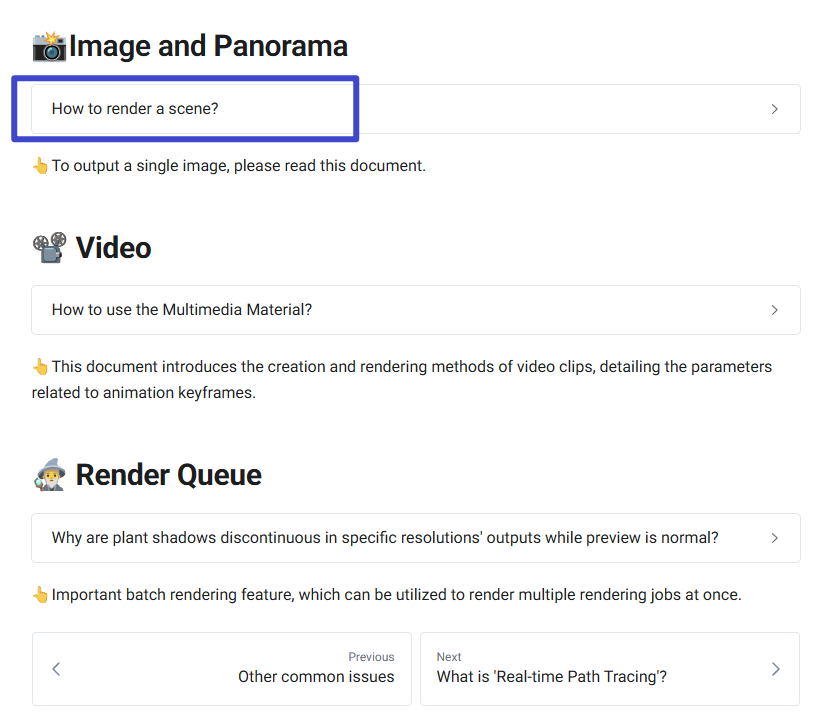Go to previous page 'Other common issues'
Viewport: 840px width, 719px height.
pos(316,677)
